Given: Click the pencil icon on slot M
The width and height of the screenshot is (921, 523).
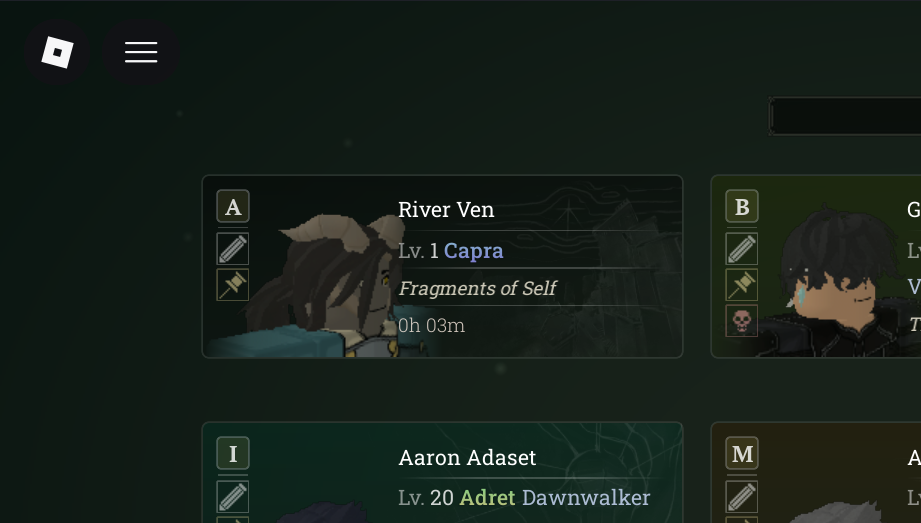Looking at the screenshot, I should (742, 496).
